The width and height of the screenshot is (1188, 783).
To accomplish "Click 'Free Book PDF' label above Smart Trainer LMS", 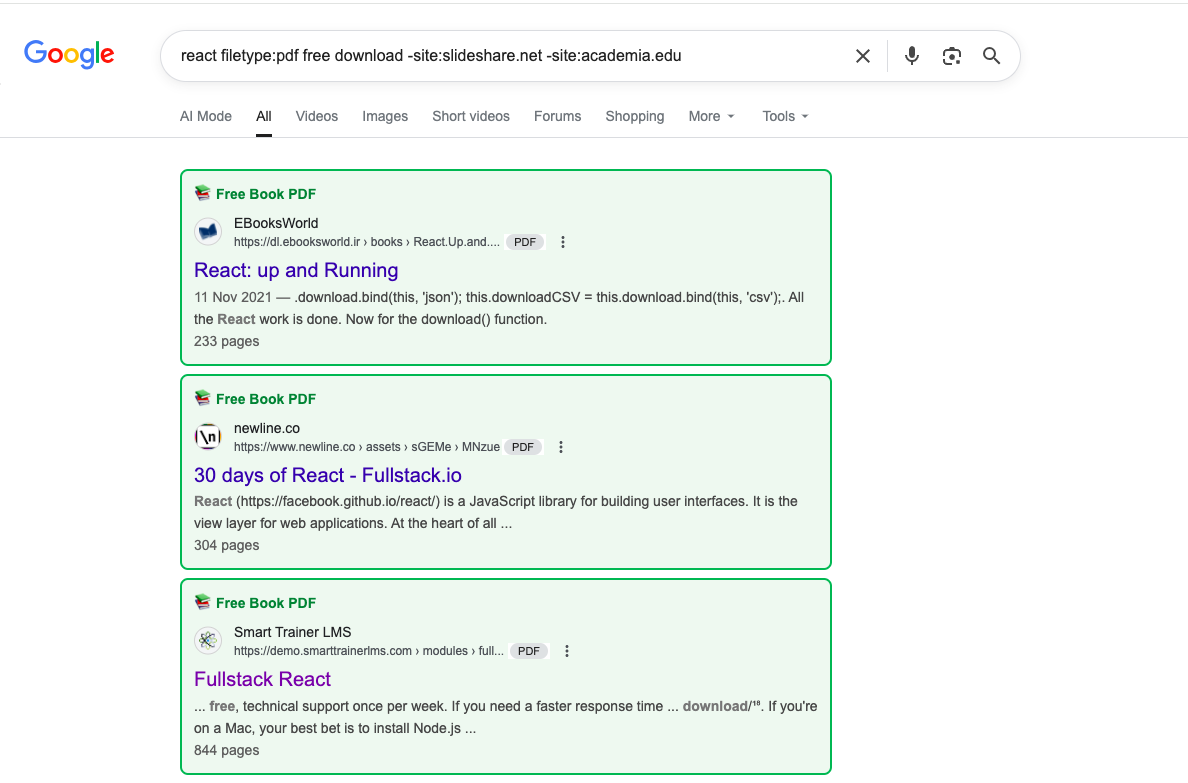I will click(266, 603).
